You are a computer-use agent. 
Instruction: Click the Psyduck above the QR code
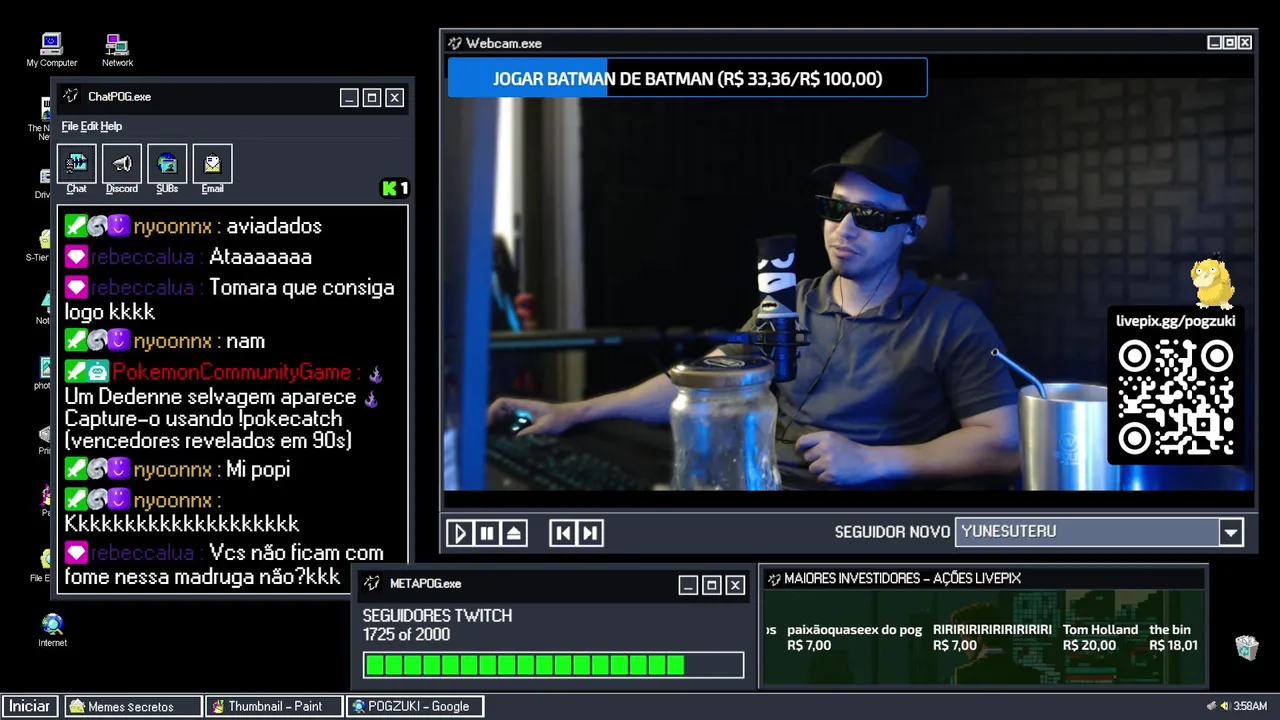(1212, 283)
